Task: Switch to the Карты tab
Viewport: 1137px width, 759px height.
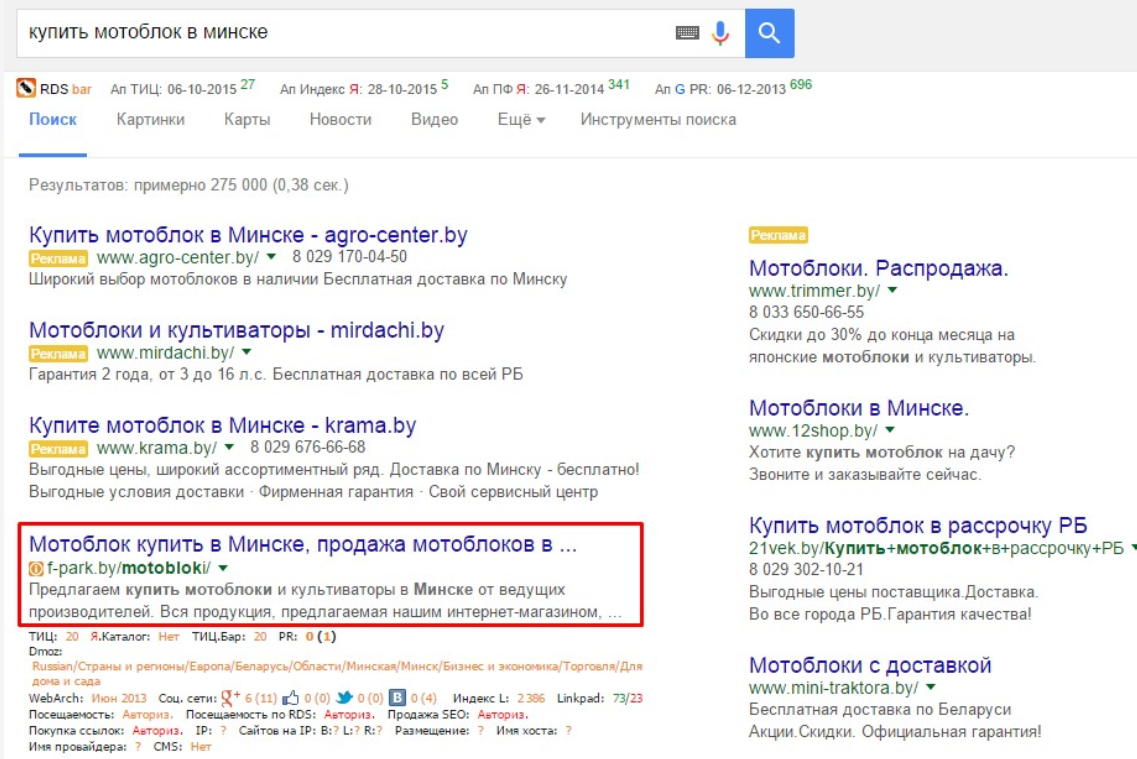Action: coord(247,120)
